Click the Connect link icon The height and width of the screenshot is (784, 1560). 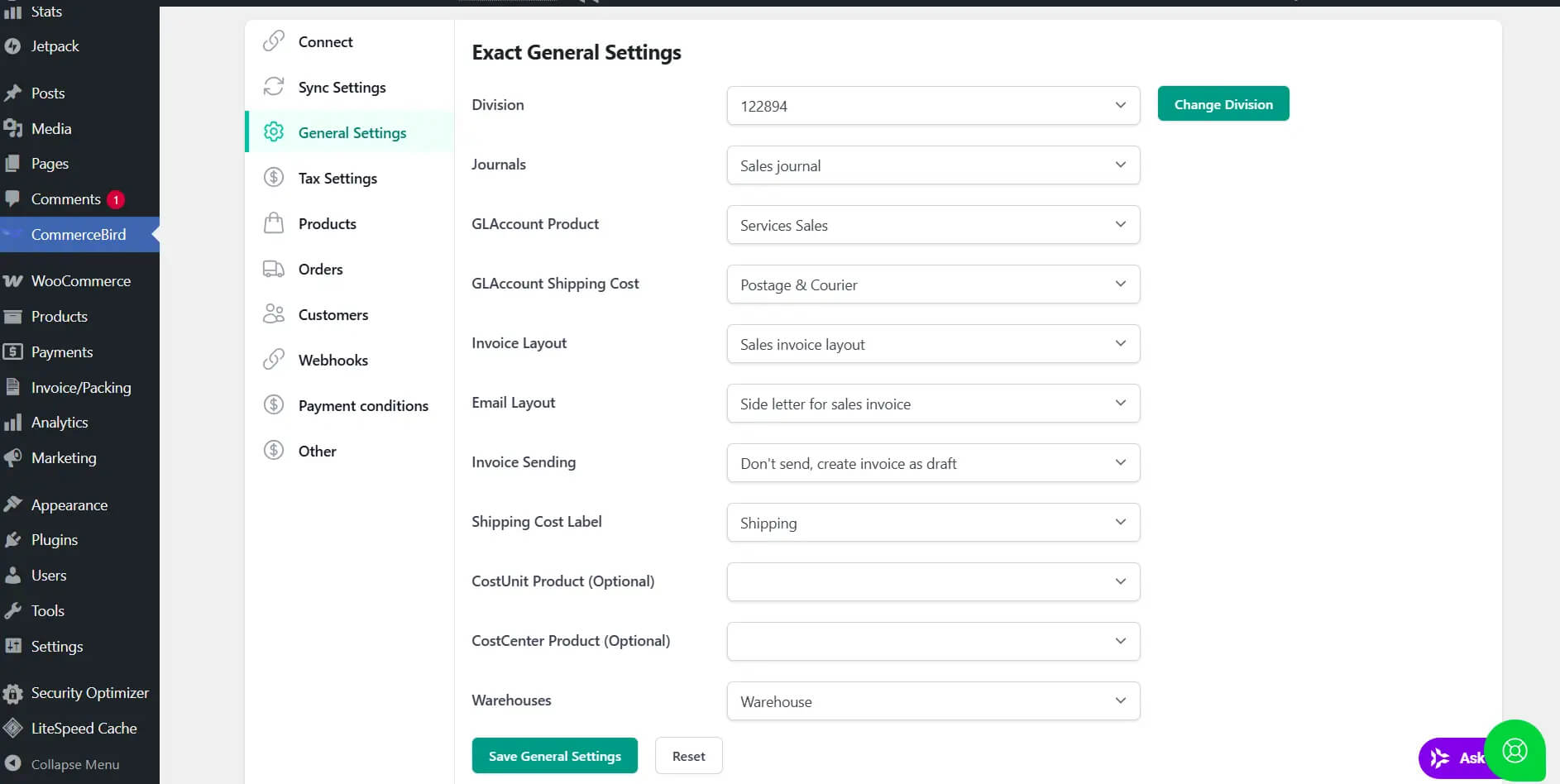point(274,41)
